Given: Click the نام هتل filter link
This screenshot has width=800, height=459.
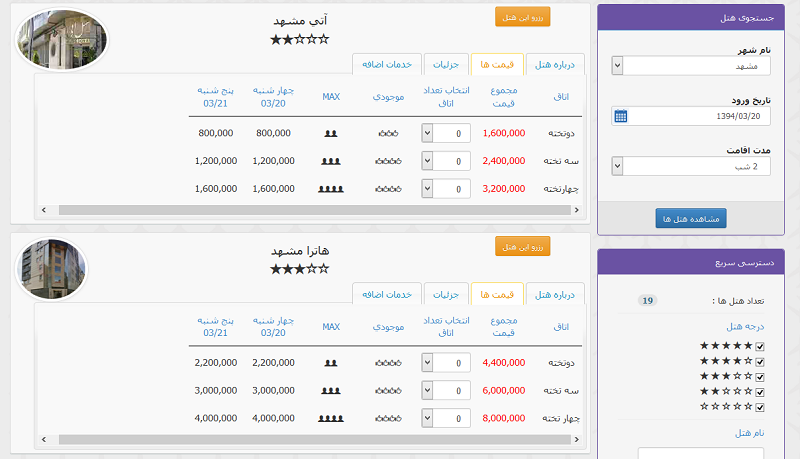Looking at the screenshot, I should click(x=749, y=433).
